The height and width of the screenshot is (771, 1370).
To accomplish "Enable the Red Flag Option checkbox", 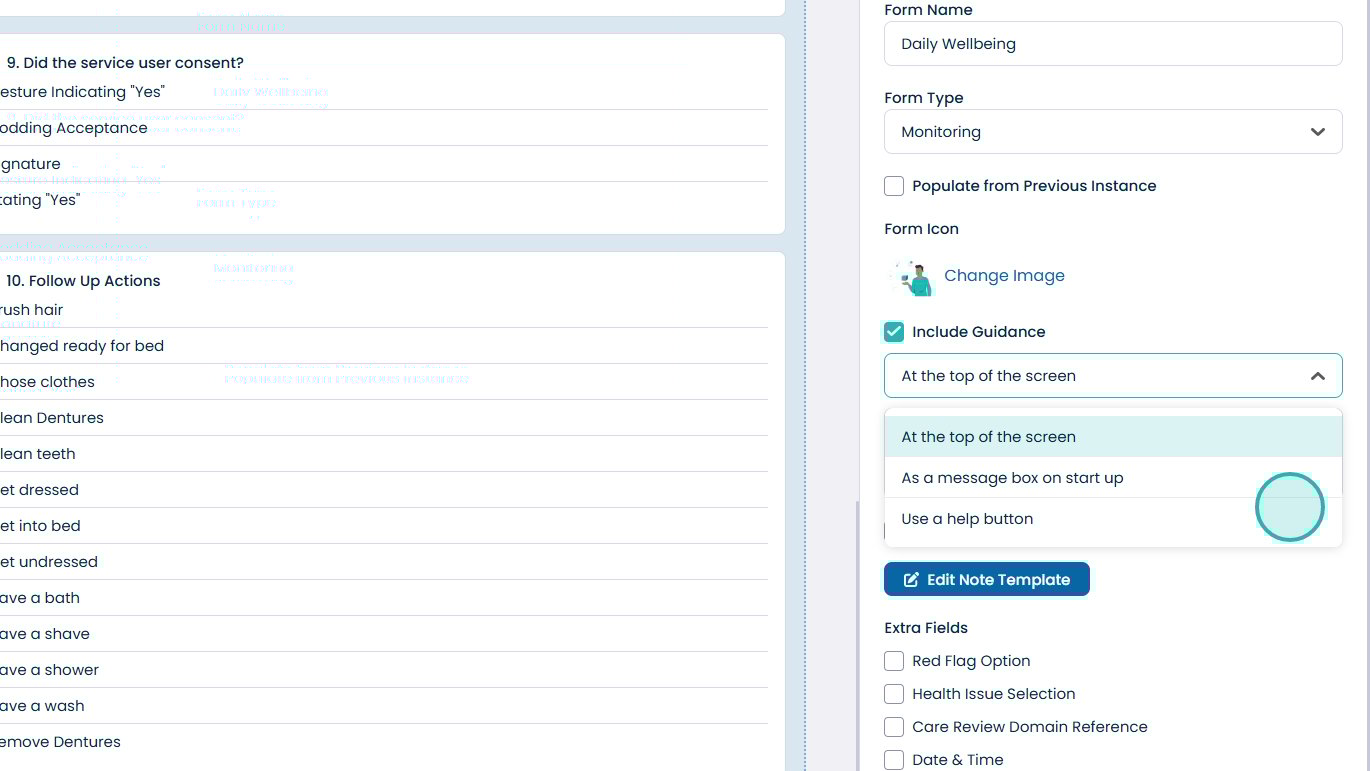I will (894, 661).
